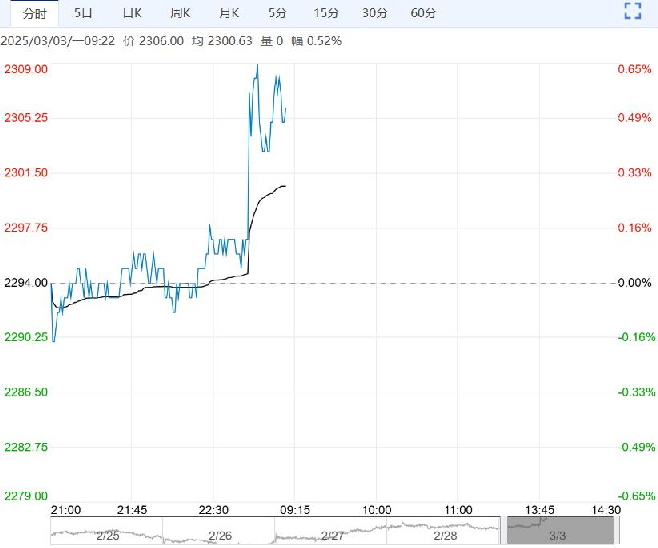Switch to the 5日 chart tab
Screen dimensions: 658x548
point(84,12)
